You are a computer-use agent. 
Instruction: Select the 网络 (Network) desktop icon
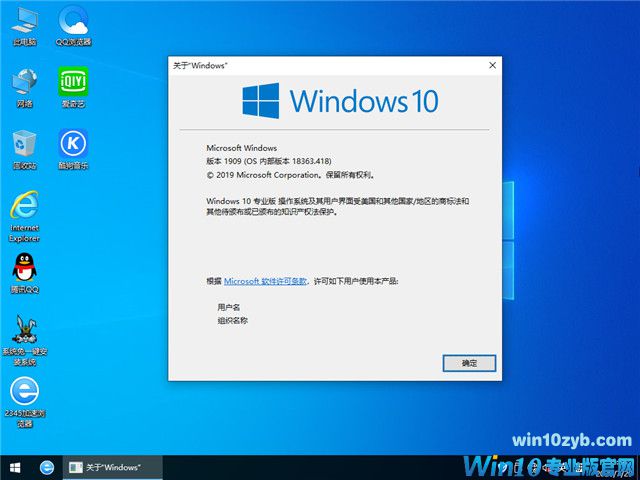[x=25, y=84]
